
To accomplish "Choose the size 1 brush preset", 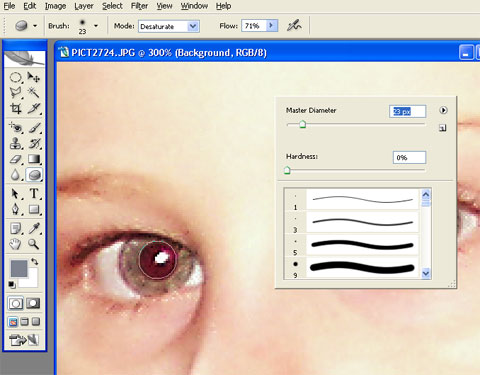I will [351, 200].
